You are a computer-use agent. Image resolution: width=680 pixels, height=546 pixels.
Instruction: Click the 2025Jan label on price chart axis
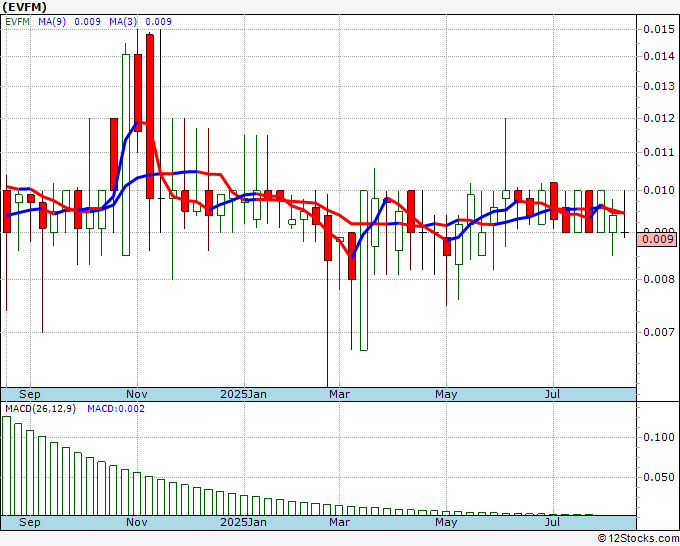coord(243,394)
